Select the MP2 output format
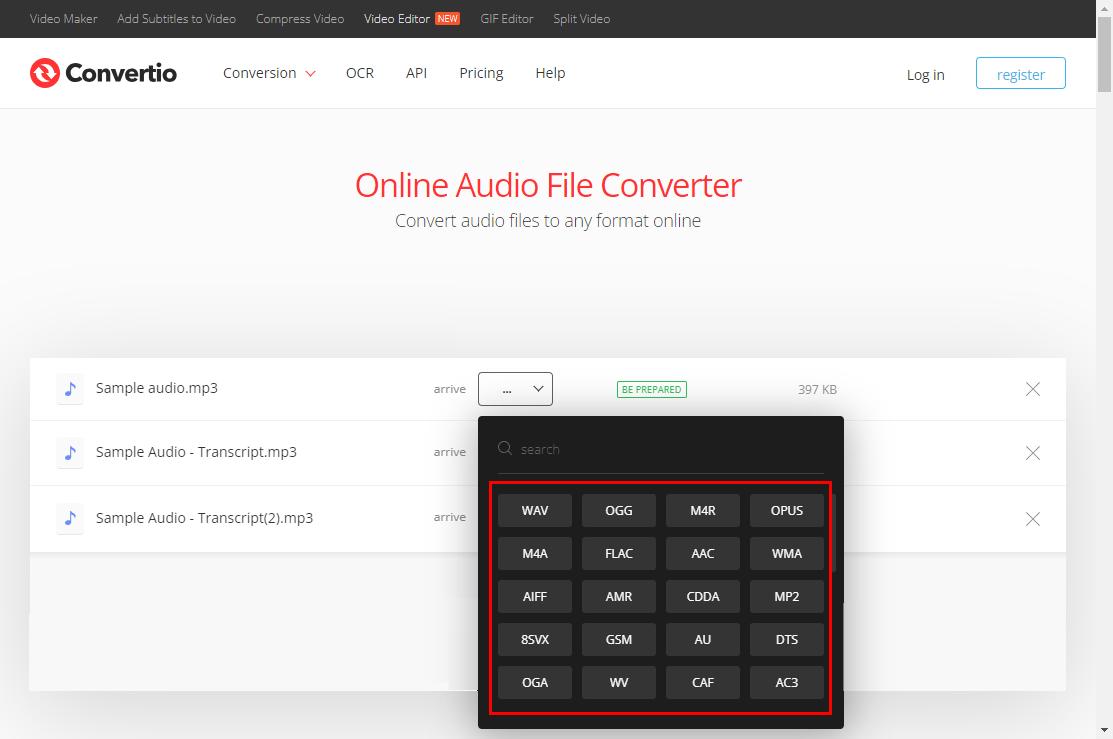The image size is (1113, 739). click(x=786, y=596)
